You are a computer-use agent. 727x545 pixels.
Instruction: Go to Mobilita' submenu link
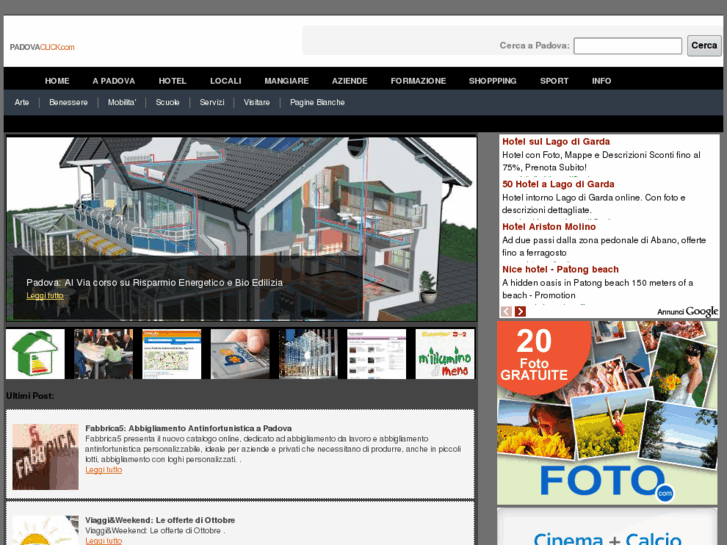point(122,102)
